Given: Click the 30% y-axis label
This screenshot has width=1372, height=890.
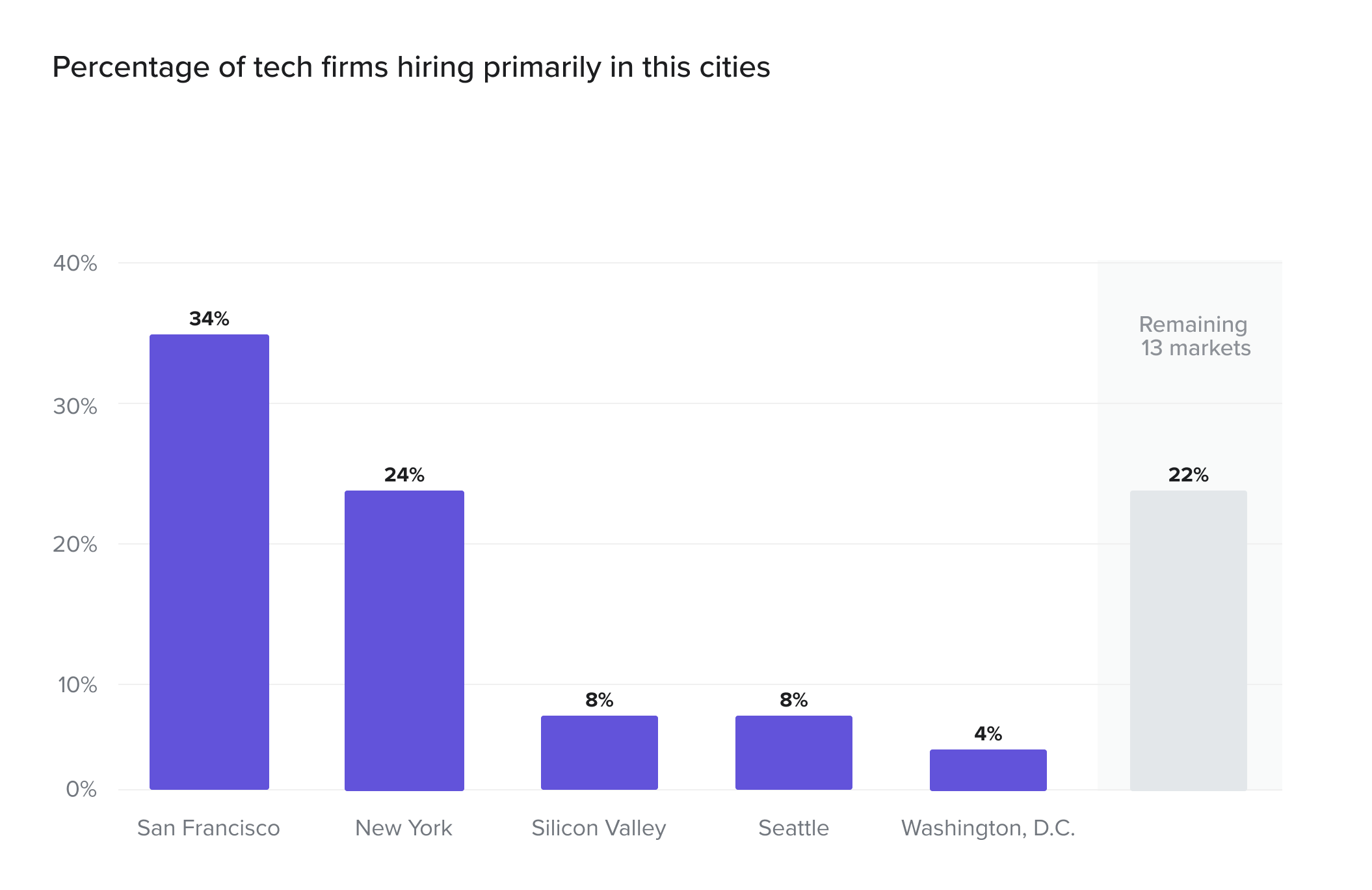Looking at the screenshot, I should (x=75, y=407).
